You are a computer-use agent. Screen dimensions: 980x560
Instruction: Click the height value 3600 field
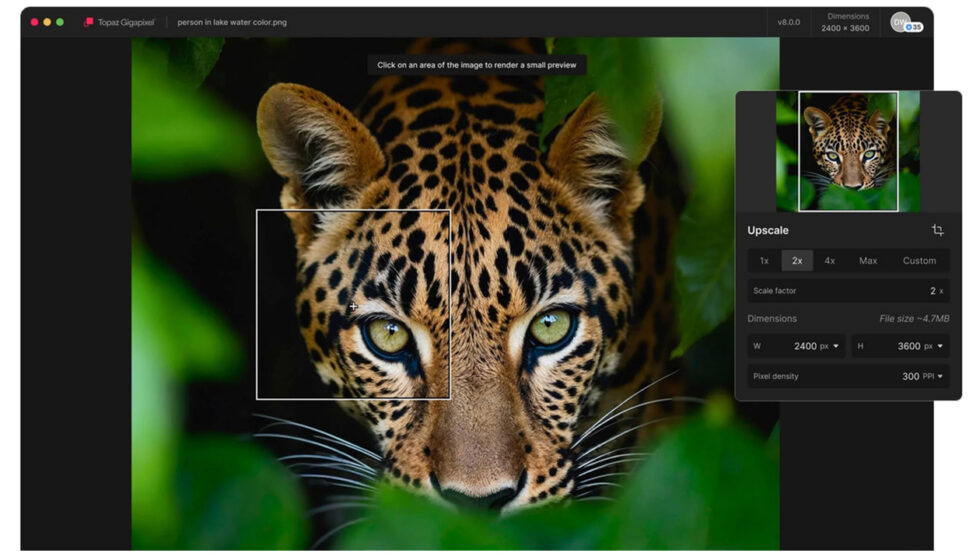(909, 346)
